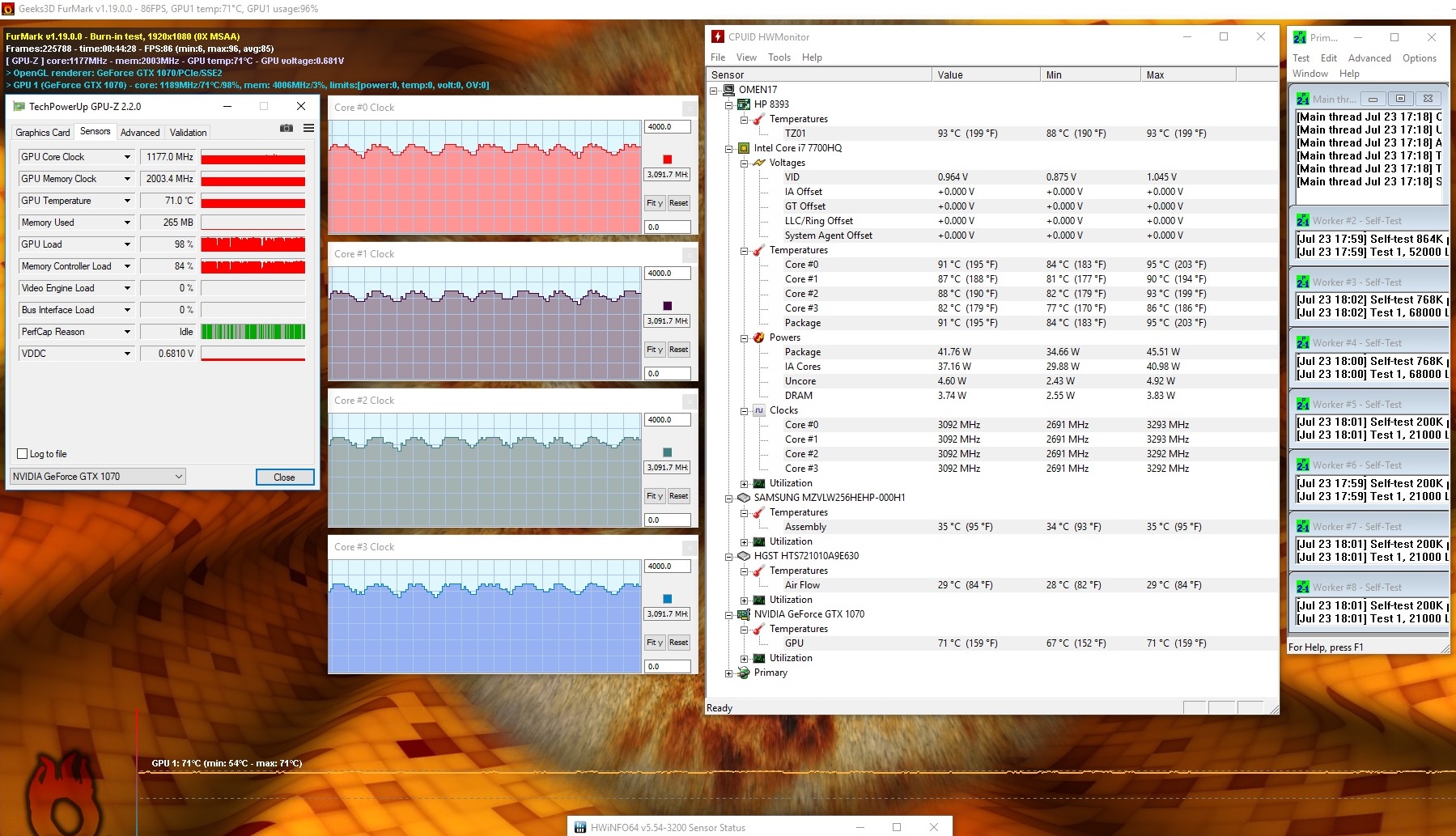The image size is (1456, 836).
Task: Open the View menu in HWMonitor
Action: pos(746,57)
